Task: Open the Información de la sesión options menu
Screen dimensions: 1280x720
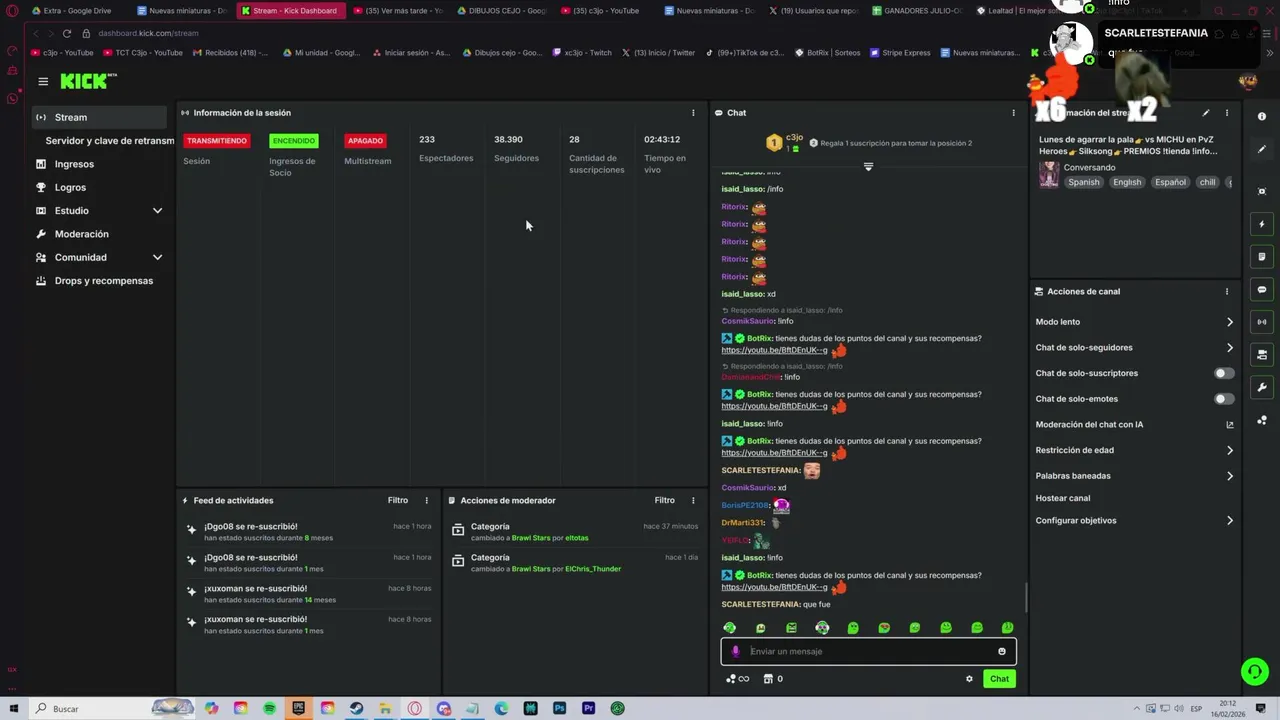Action: [693, 113]
